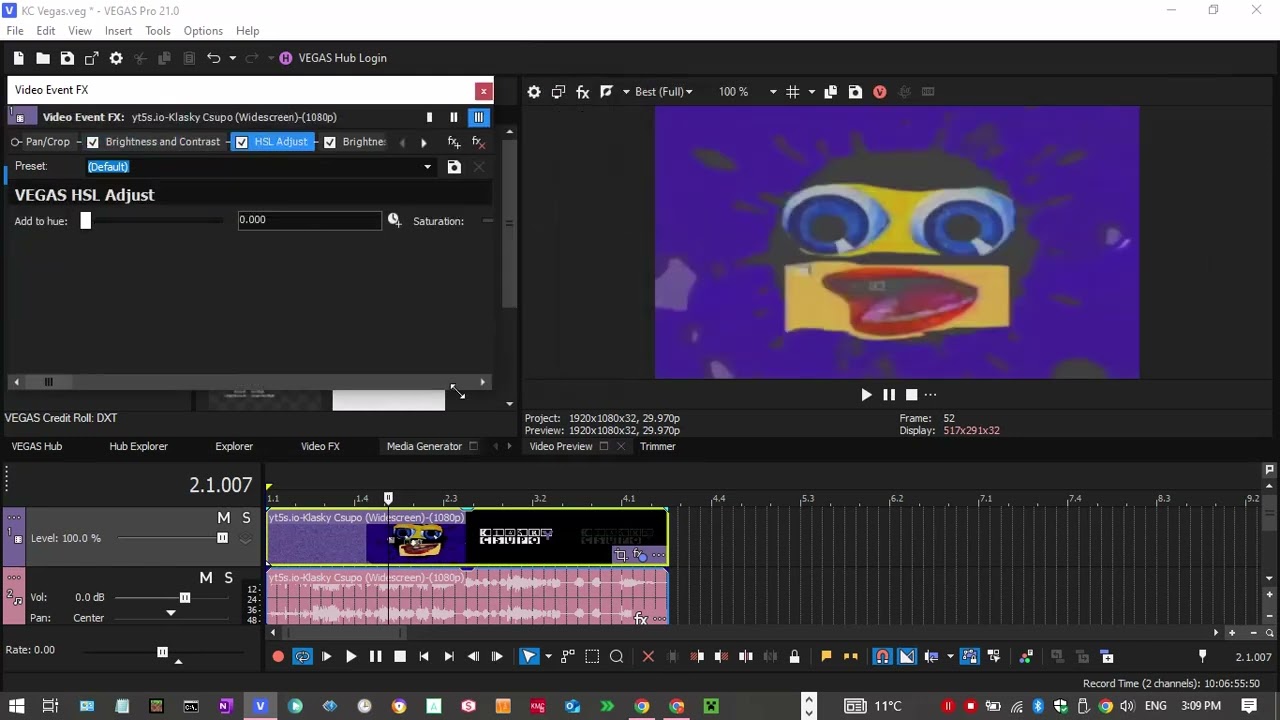Undo the last action

[213, 58]
